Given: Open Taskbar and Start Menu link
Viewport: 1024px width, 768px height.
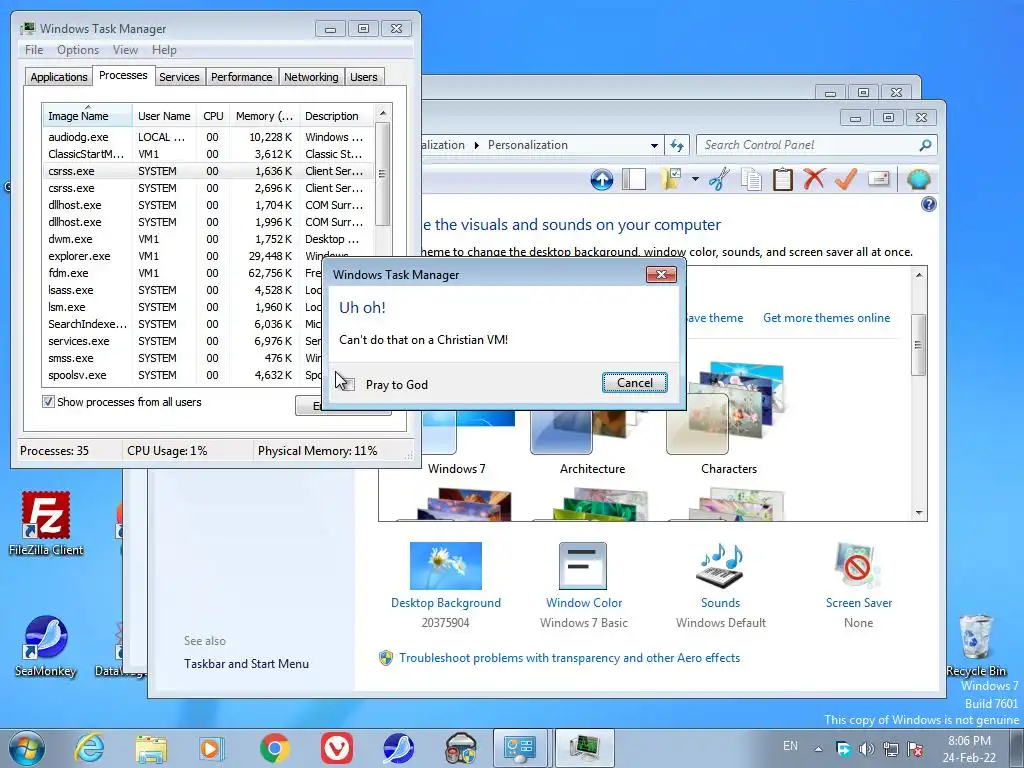Looking at the screenshot, I should [x=246, y=664].
